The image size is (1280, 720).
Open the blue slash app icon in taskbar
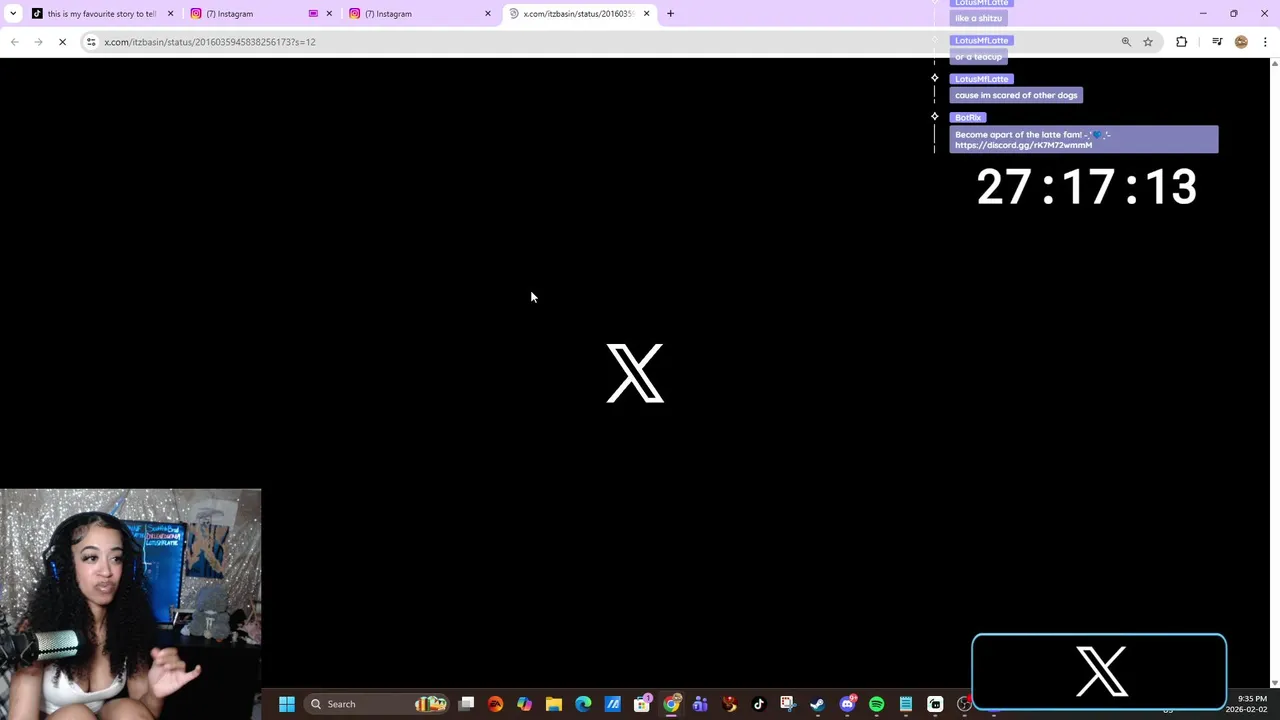(x=612, y=704)
